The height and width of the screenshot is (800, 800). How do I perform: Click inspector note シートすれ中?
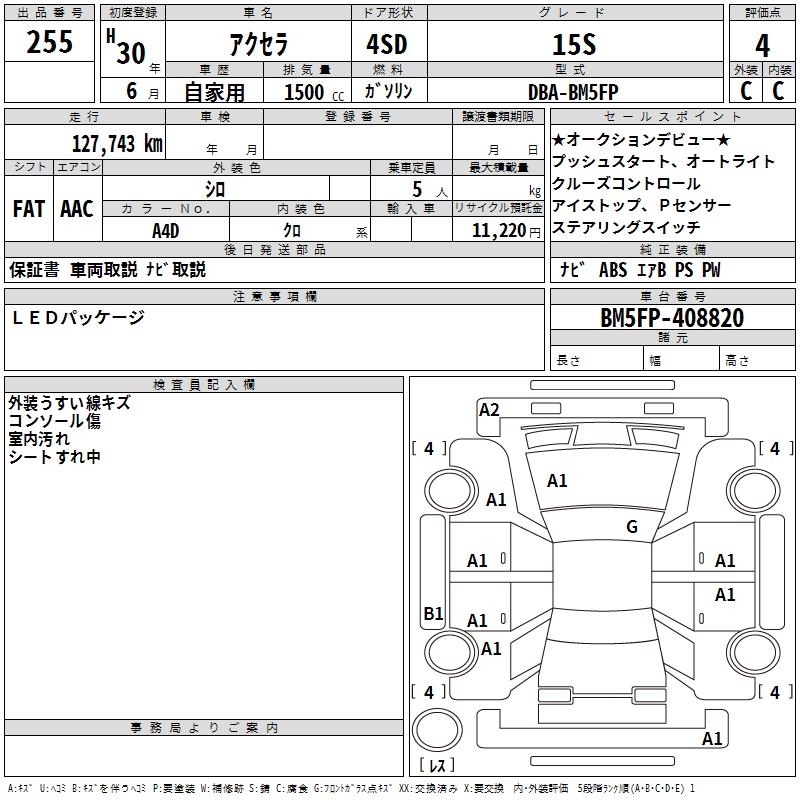coord(55,457)
